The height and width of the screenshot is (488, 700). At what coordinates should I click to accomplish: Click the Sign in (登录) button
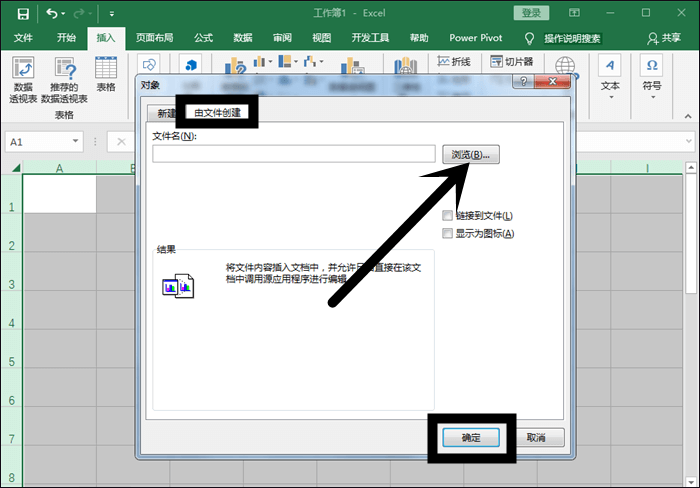tap(531, 13)
